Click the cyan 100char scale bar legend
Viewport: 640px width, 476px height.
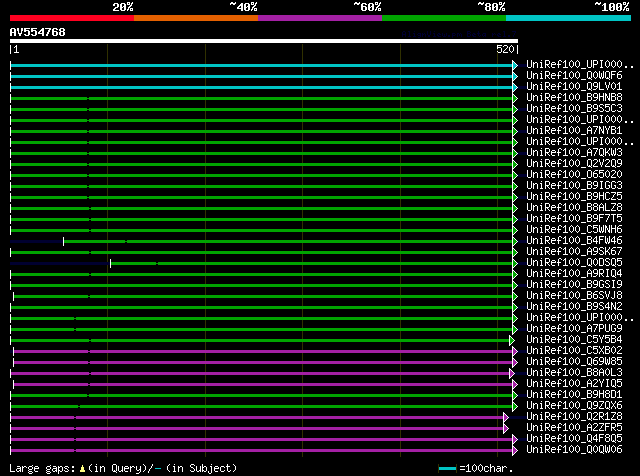[447, 468]
